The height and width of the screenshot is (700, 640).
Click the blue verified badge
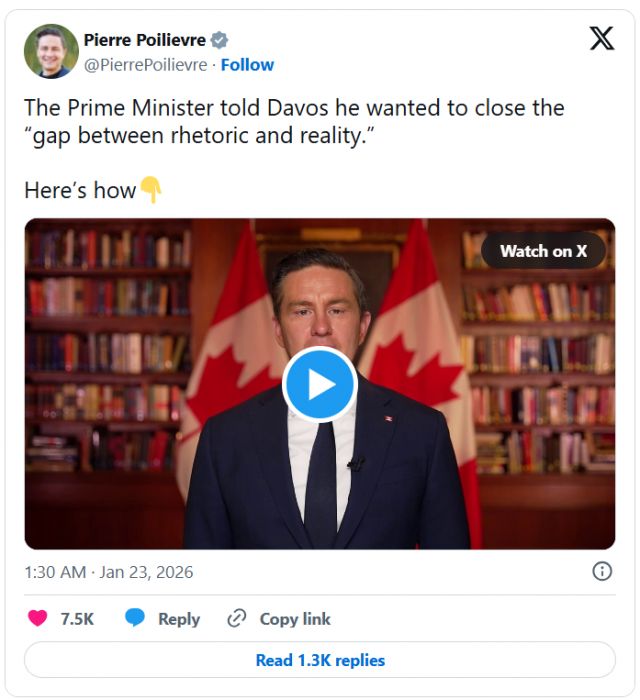219,40
